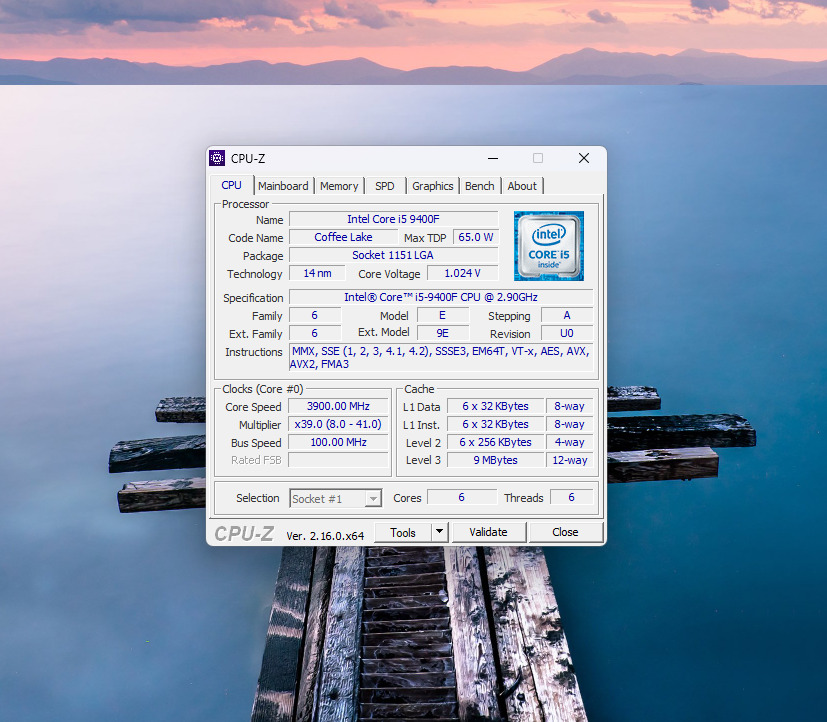The height and width of the screenshot is (722, 827).
Task: Click the Close button at bottom
Action: click(x=565, y=532)
